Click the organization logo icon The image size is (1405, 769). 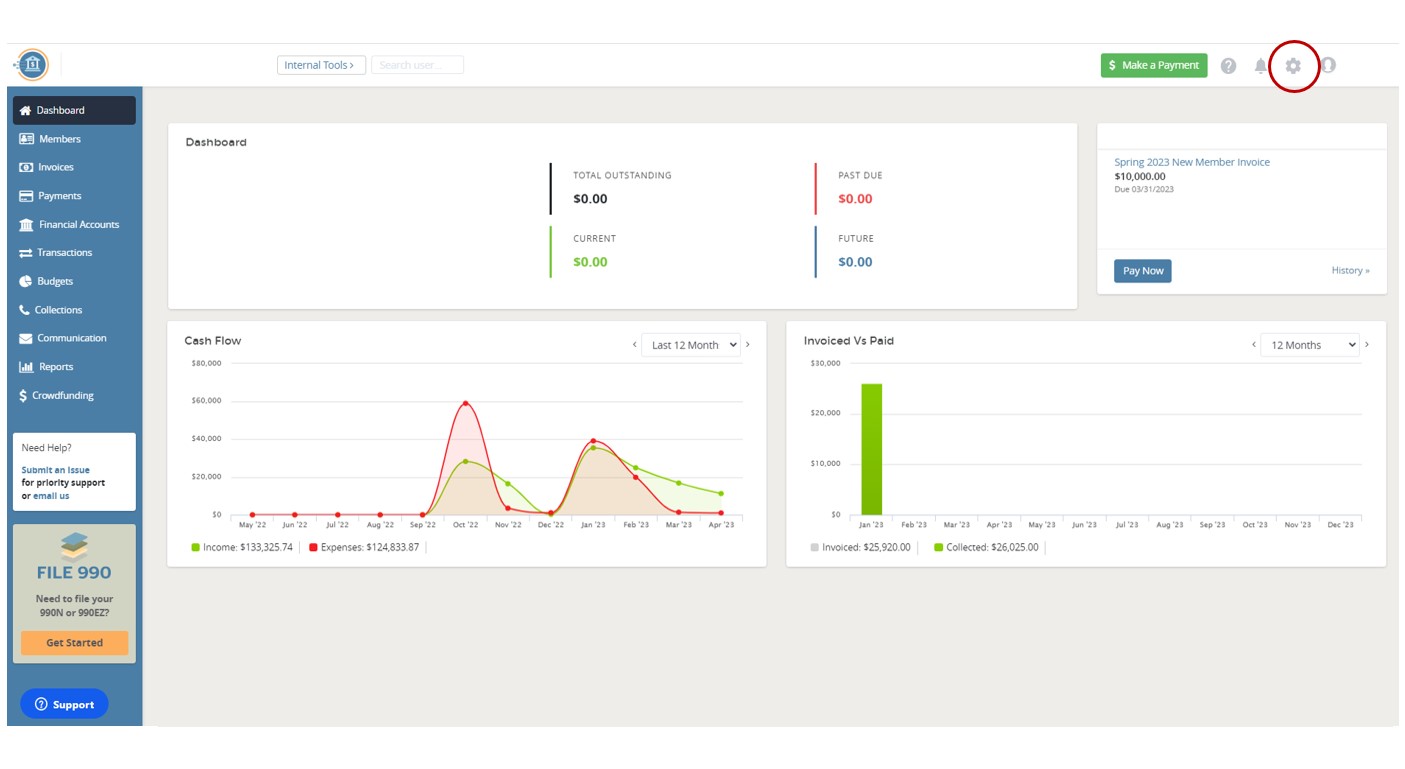pyautogui.click(x=32, y=65)
